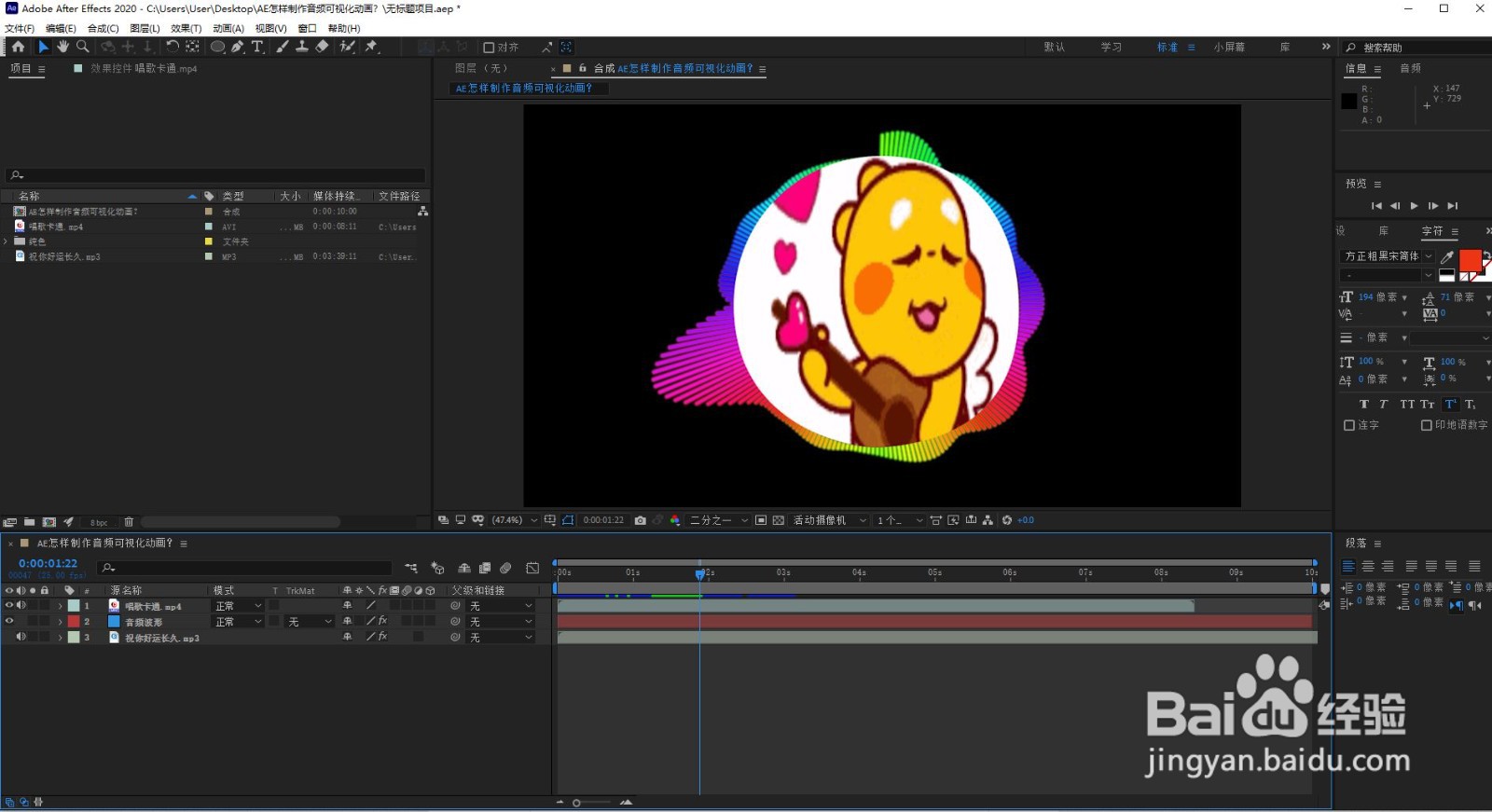Open the font 方正粗黑宋简体 dropdown

(x=1387, y=255)
